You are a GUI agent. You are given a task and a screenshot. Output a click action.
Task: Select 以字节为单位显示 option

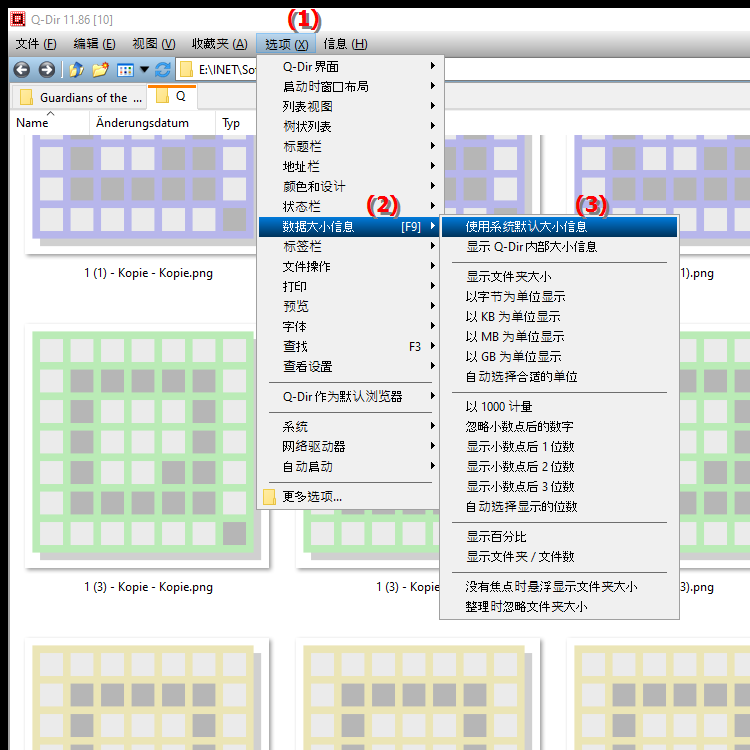coord(559,297)
